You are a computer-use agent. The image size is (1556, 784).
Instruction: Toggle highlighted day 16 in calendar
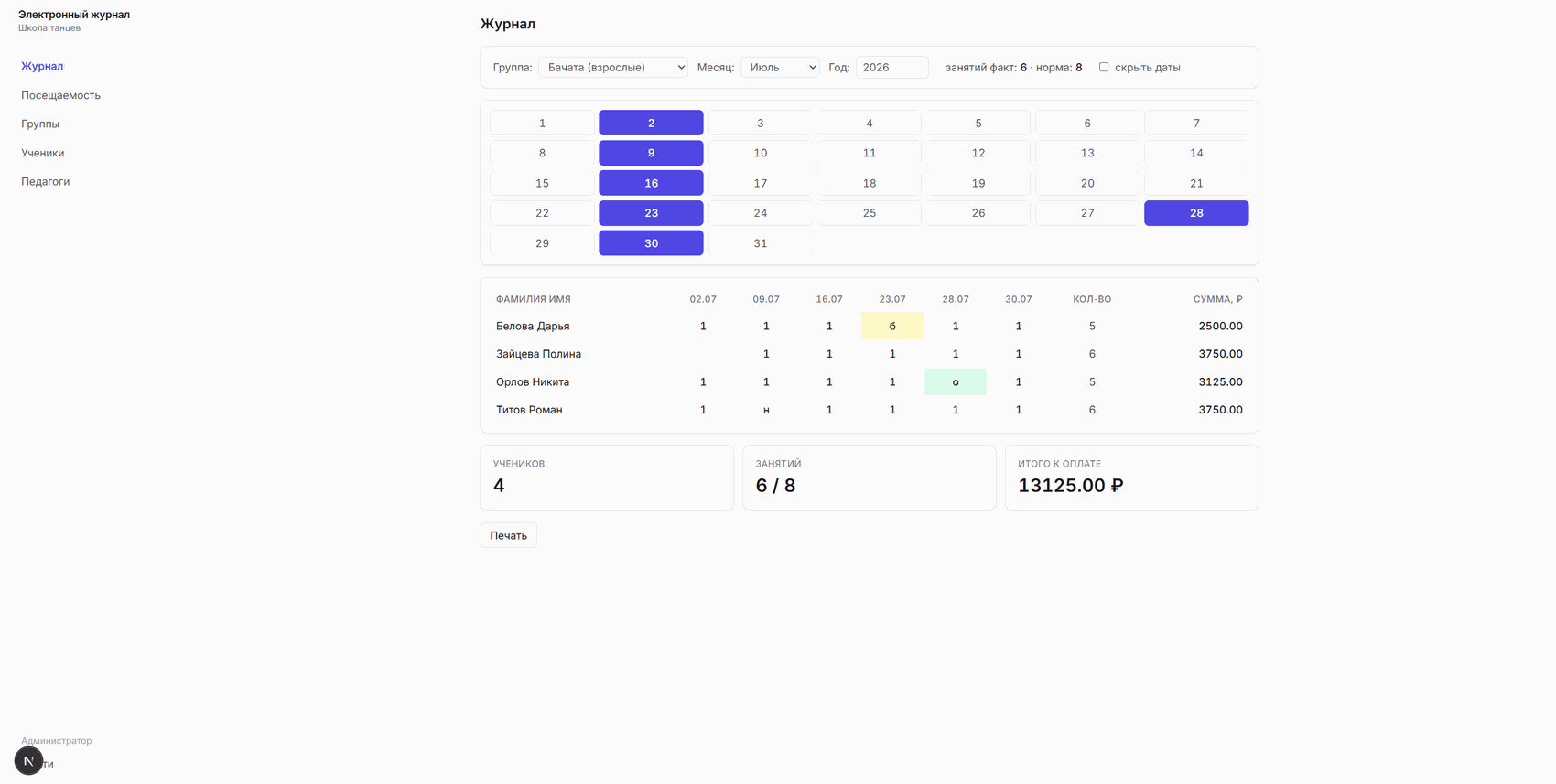651,183
